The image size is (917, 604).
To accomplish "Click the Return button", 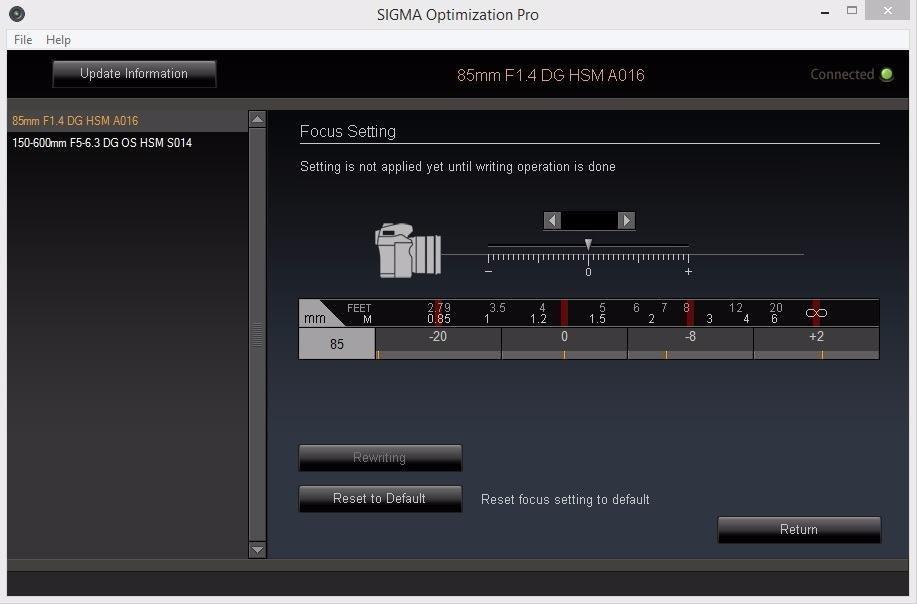I will tap(799, 529).
